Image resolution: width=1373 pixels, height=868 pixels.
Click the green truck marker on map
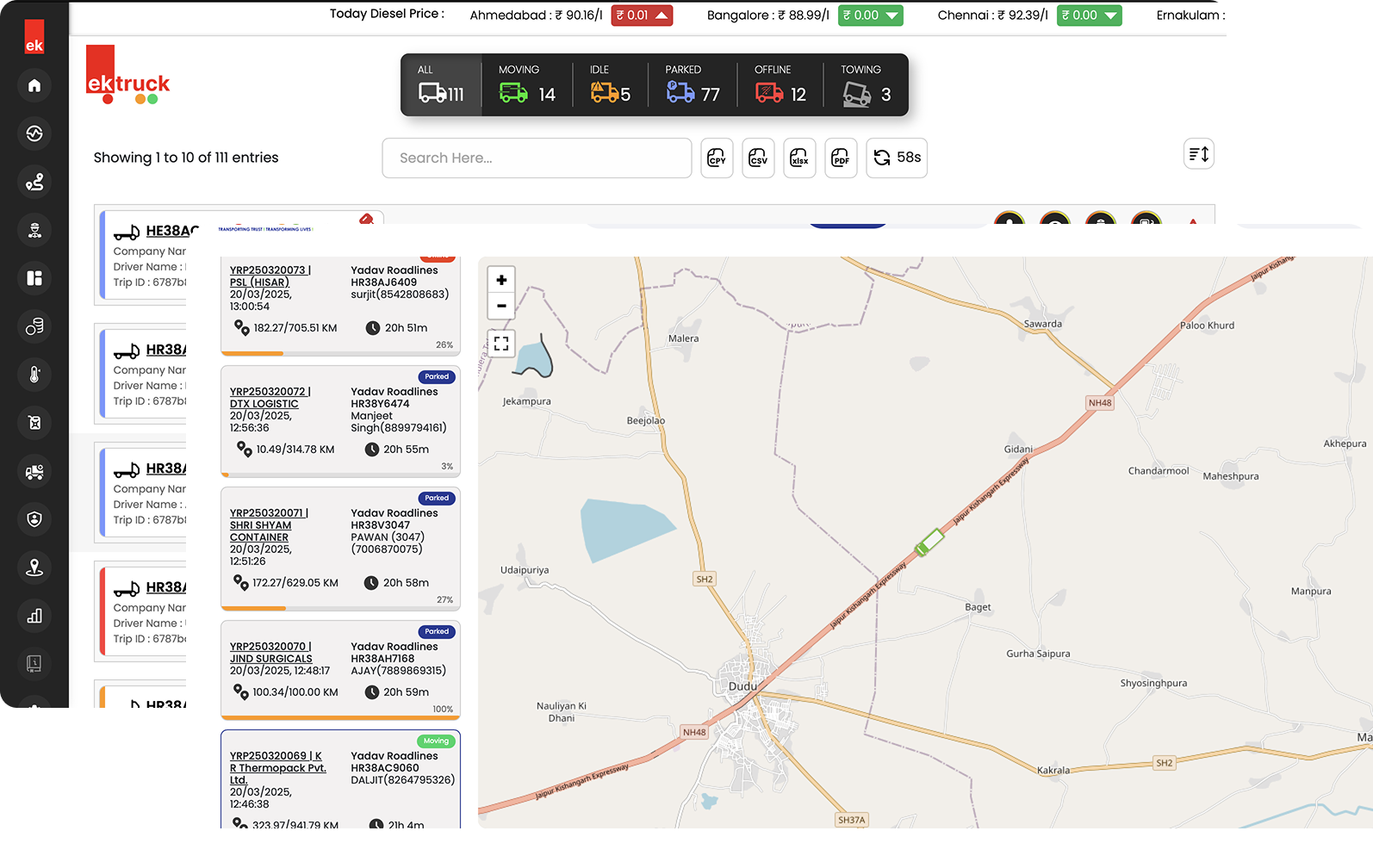[x=929, y=542]
